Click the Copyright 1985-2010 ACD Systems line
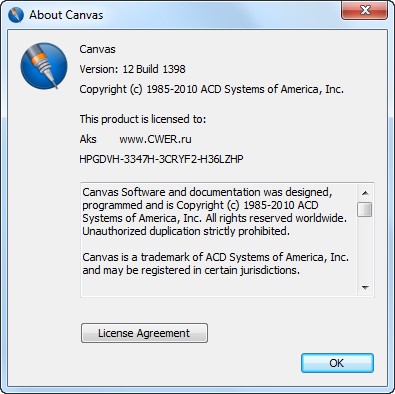The height and width of the screenshot is (394, 395). point(212,89)
